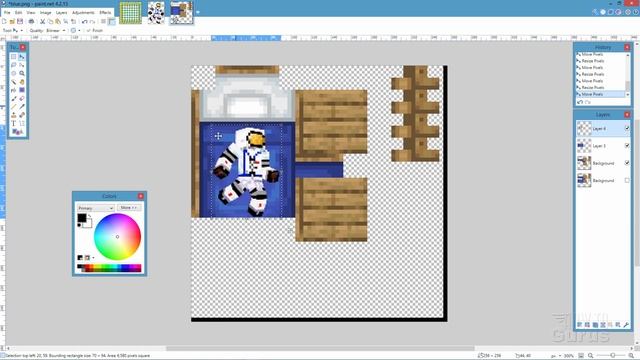
Task: Swap primary and secondary colors arrow
Action: click(90, 216)
